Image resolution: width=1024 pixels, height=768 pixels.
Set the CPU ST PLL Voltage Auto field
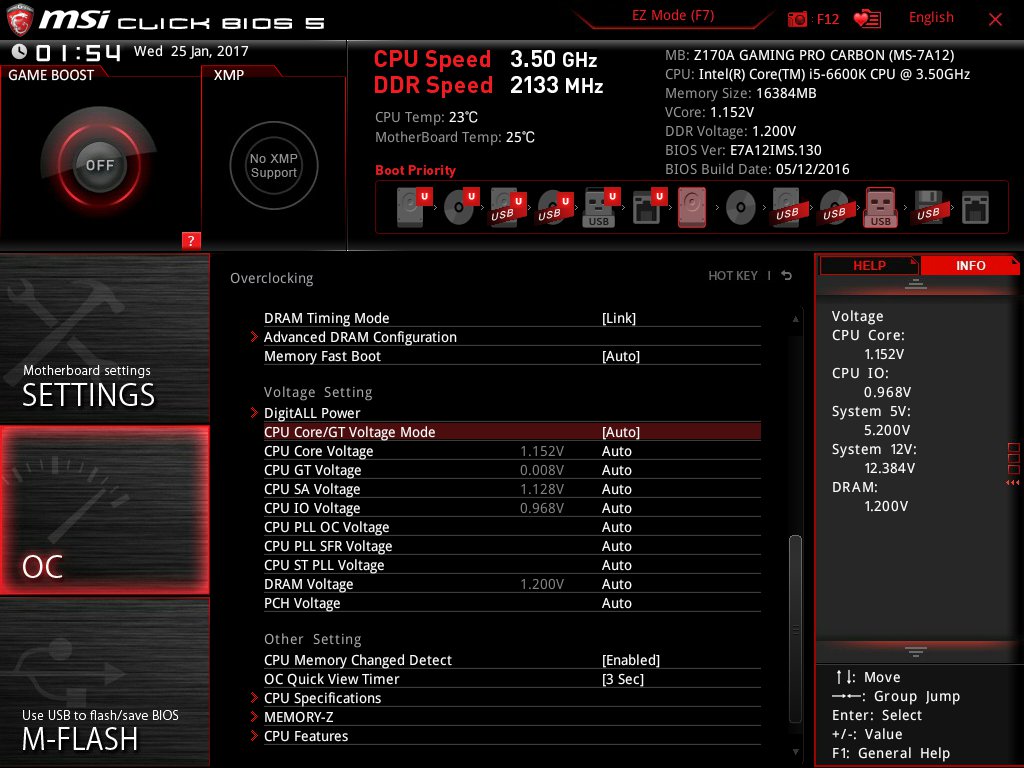coord(616,564)
